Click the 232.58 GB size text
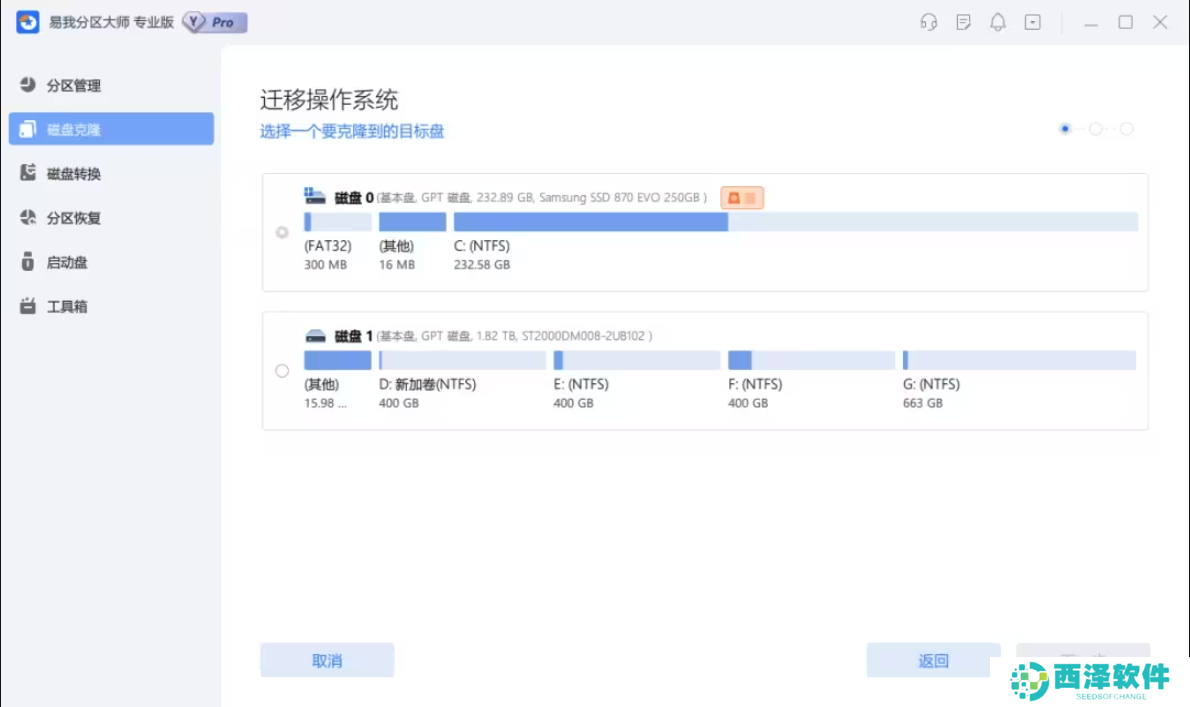The height and width of the screenshot is (707, 1190). pos(482,265)
